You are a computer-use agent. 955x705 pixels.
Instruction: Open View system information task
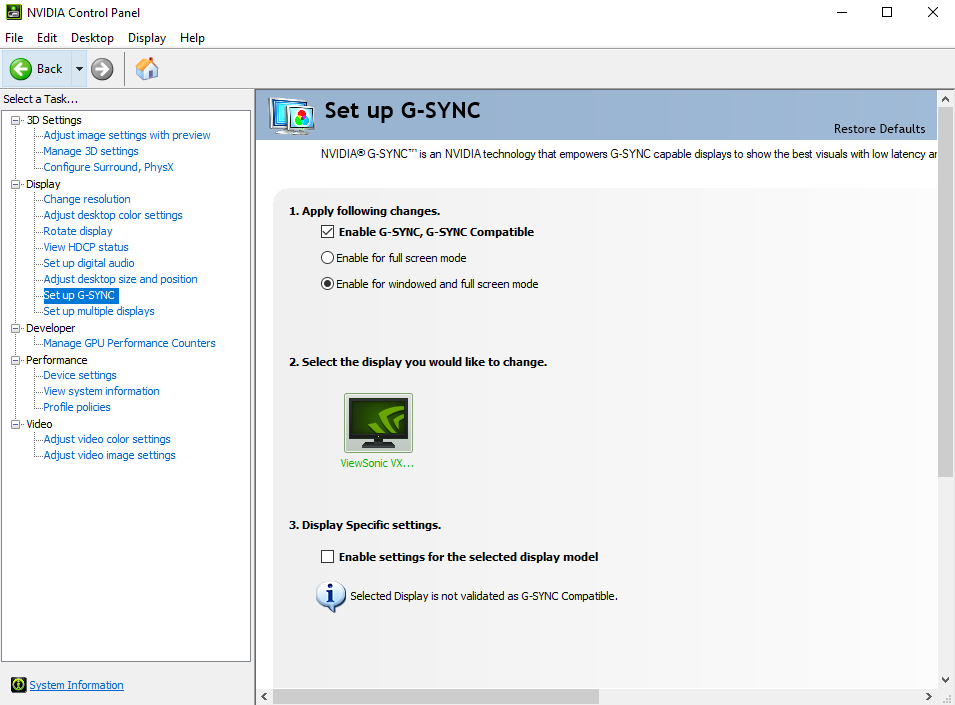[101, 391]
